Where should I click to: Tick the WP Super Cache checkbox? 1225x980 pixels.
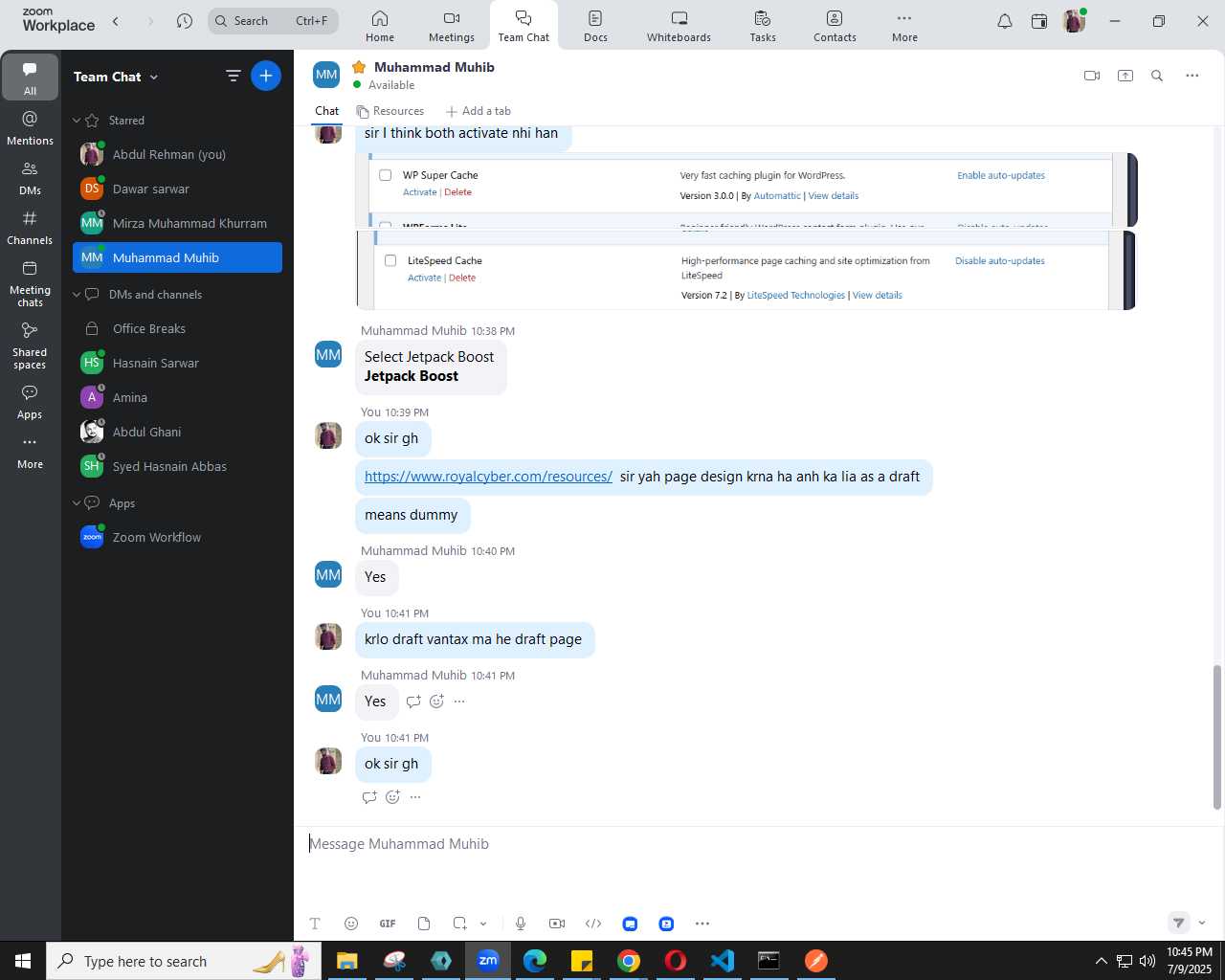point(386,175)
